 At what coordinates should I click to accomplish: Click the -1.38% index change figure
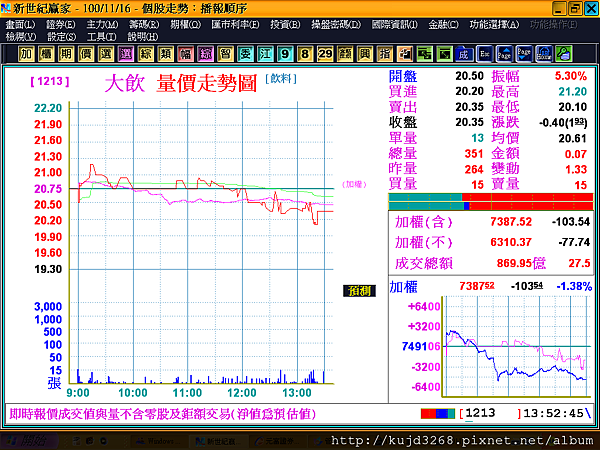(x=574, y=286)
